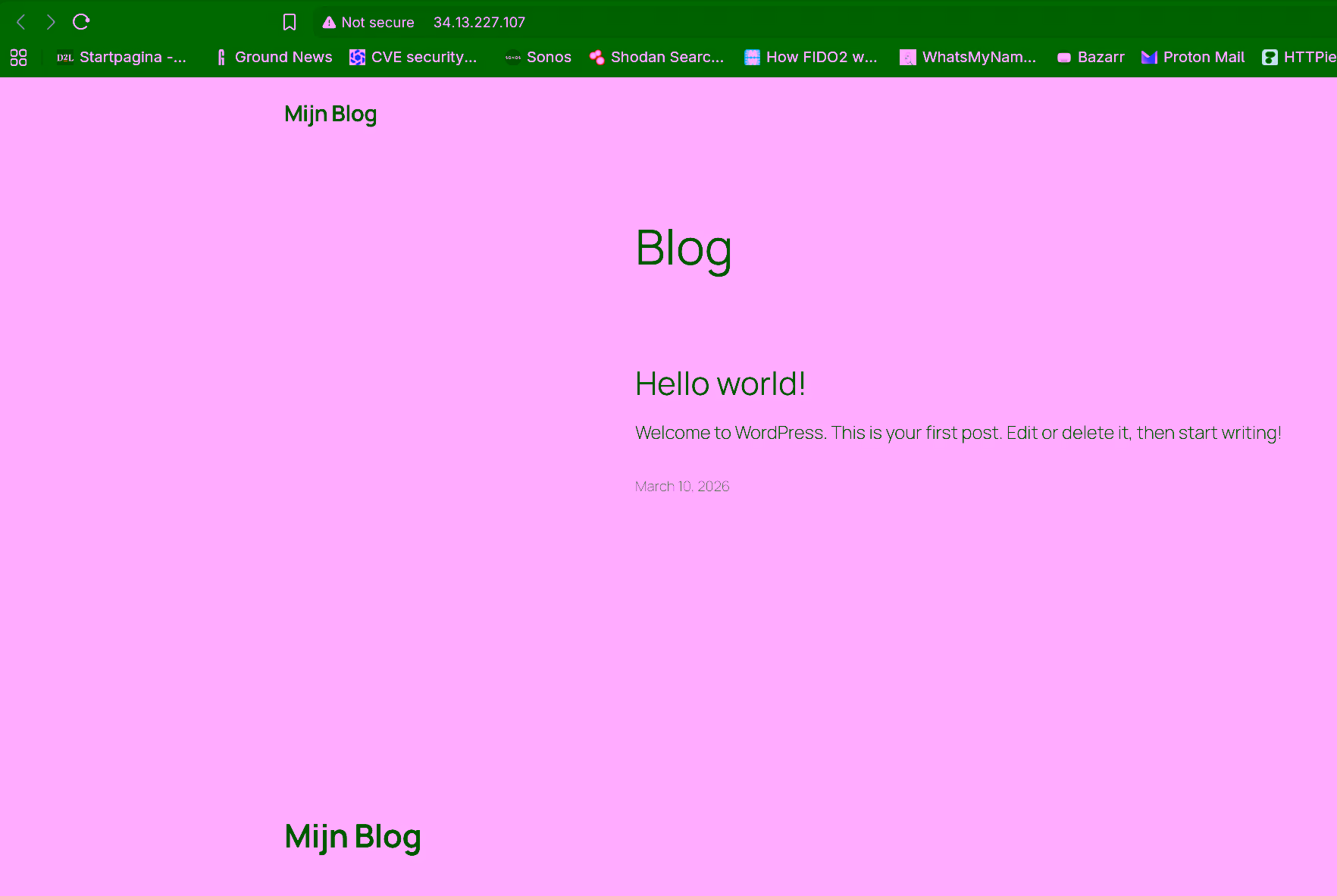Open the Shodan Search bookmark
The width and height of the screenshot is (1337, 896).
coord(656,57)
